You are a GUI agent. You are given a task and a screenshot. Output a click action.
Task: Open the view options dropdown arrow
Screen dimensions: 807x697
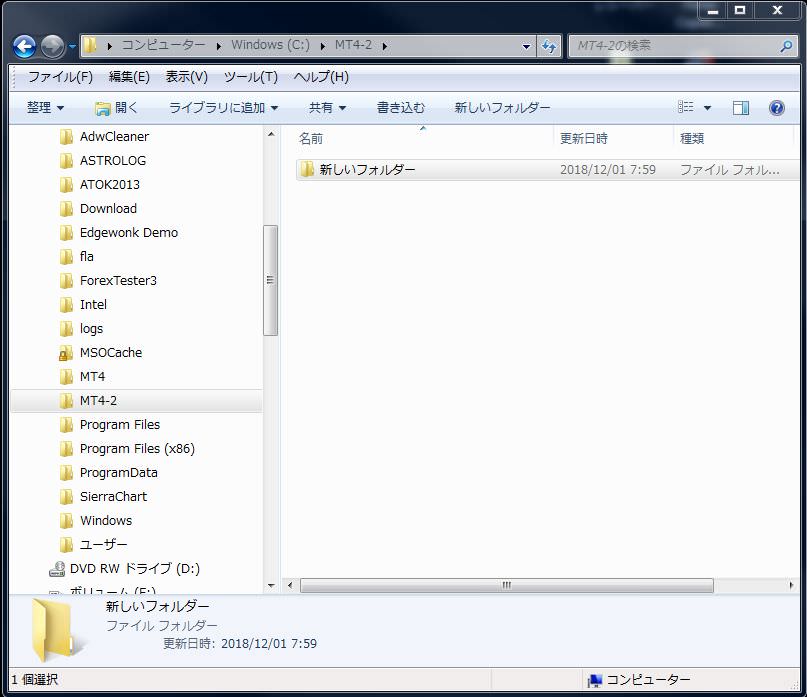click(708, 108)
